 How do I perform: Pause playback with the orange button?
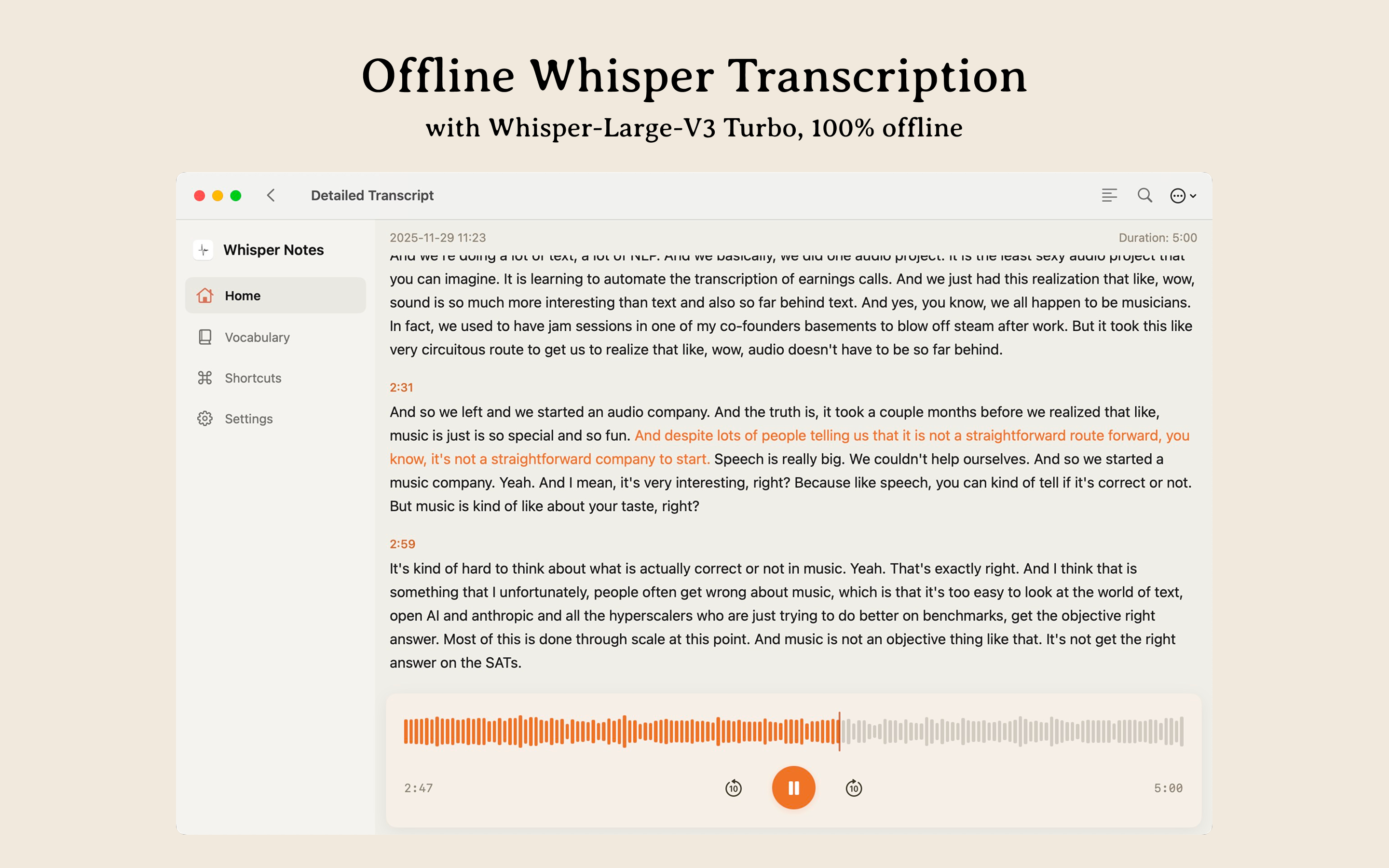[793, 787]
